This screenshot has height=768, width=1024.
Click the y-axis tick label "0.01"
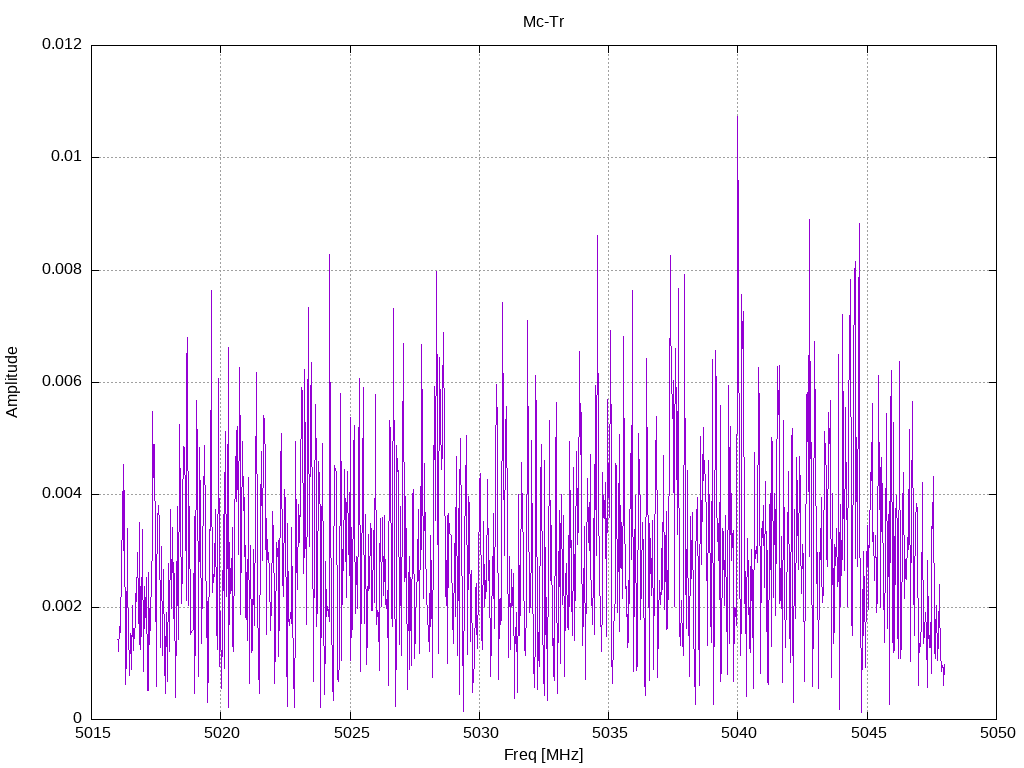pos(67,156)
